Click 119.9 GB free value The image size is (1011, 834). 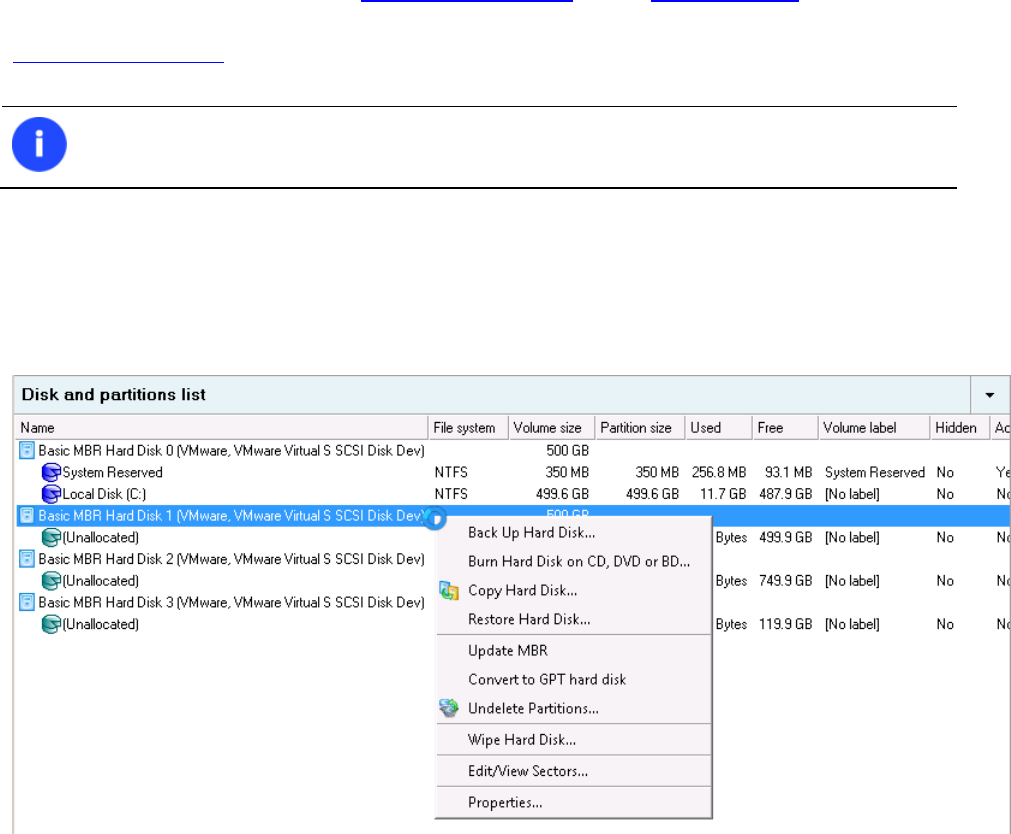point(785,624)
